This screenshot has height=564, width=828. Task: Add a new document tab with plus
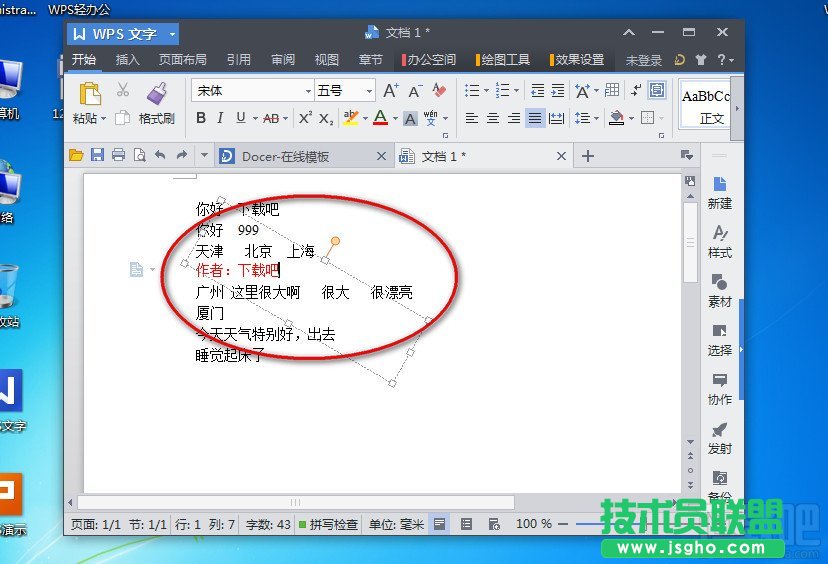[588, 156]
